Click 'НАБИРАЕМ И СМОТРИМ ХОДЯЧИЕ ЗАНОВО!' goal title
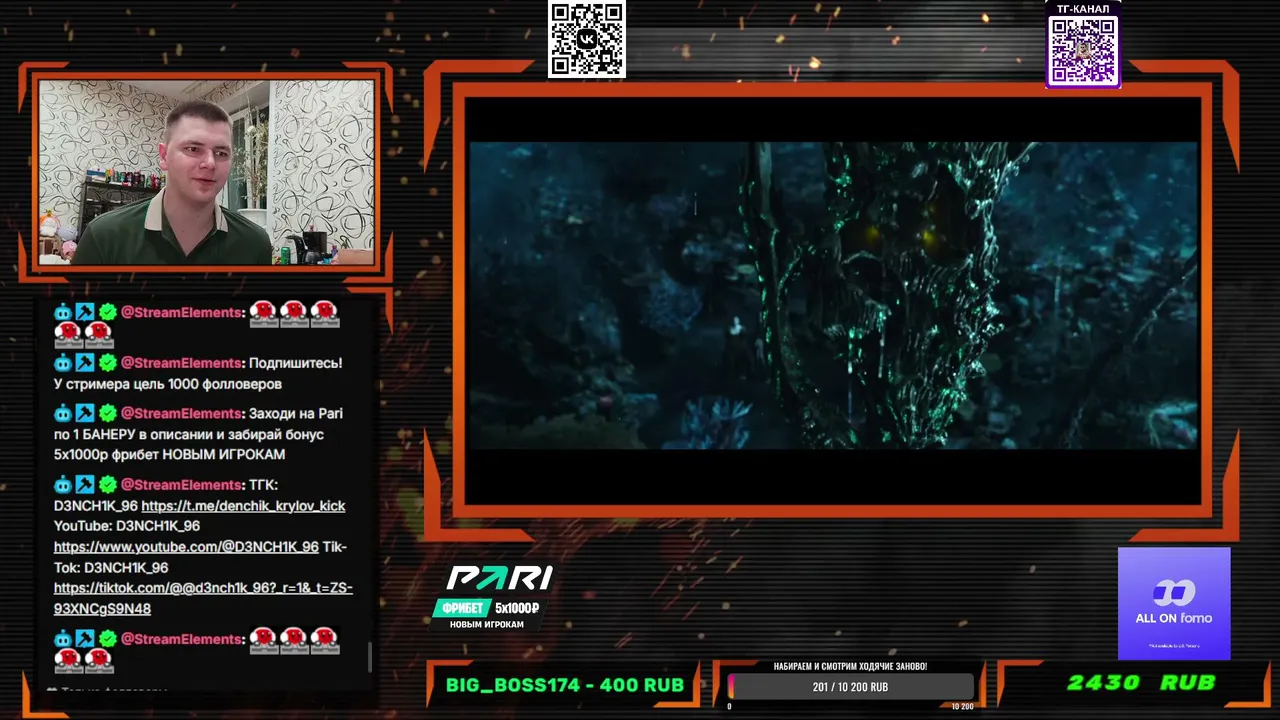Image resolution: width=1280 pixels, height=720 pixels. pos(850,666)
